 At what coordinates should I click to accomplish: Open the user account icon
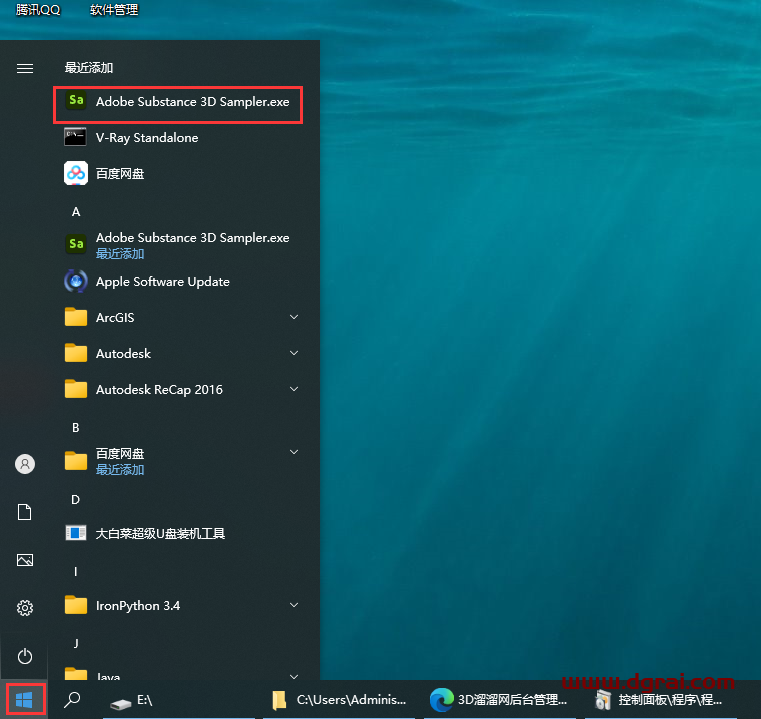(25, 464)
